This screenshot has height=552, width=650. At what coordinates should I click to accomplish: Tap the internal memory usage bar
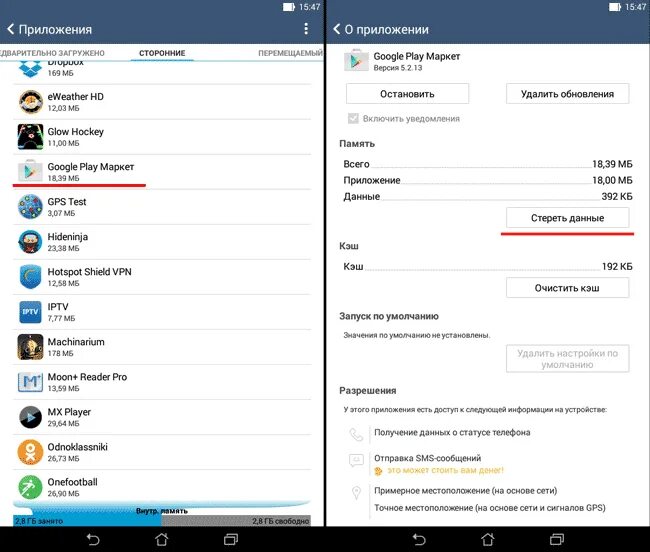point(162,516)
